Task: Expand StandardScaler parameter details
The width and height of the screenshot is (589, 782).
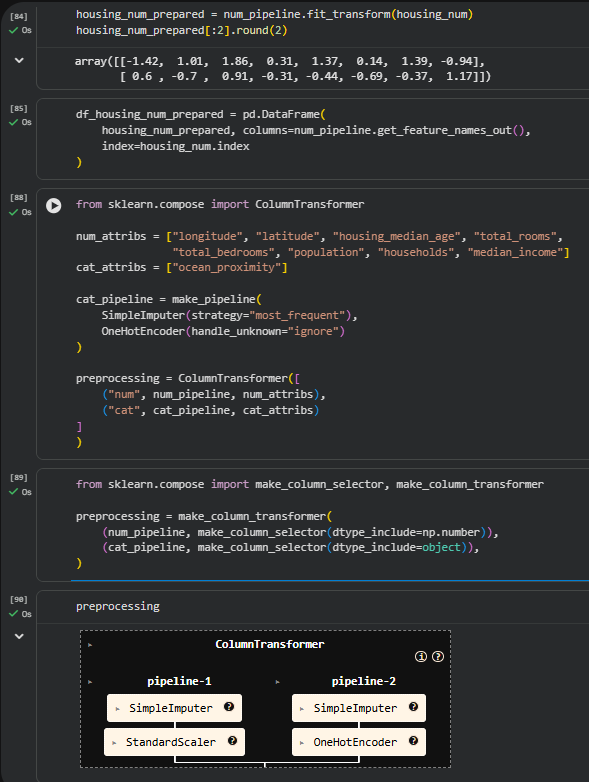Action: [114, 743]
